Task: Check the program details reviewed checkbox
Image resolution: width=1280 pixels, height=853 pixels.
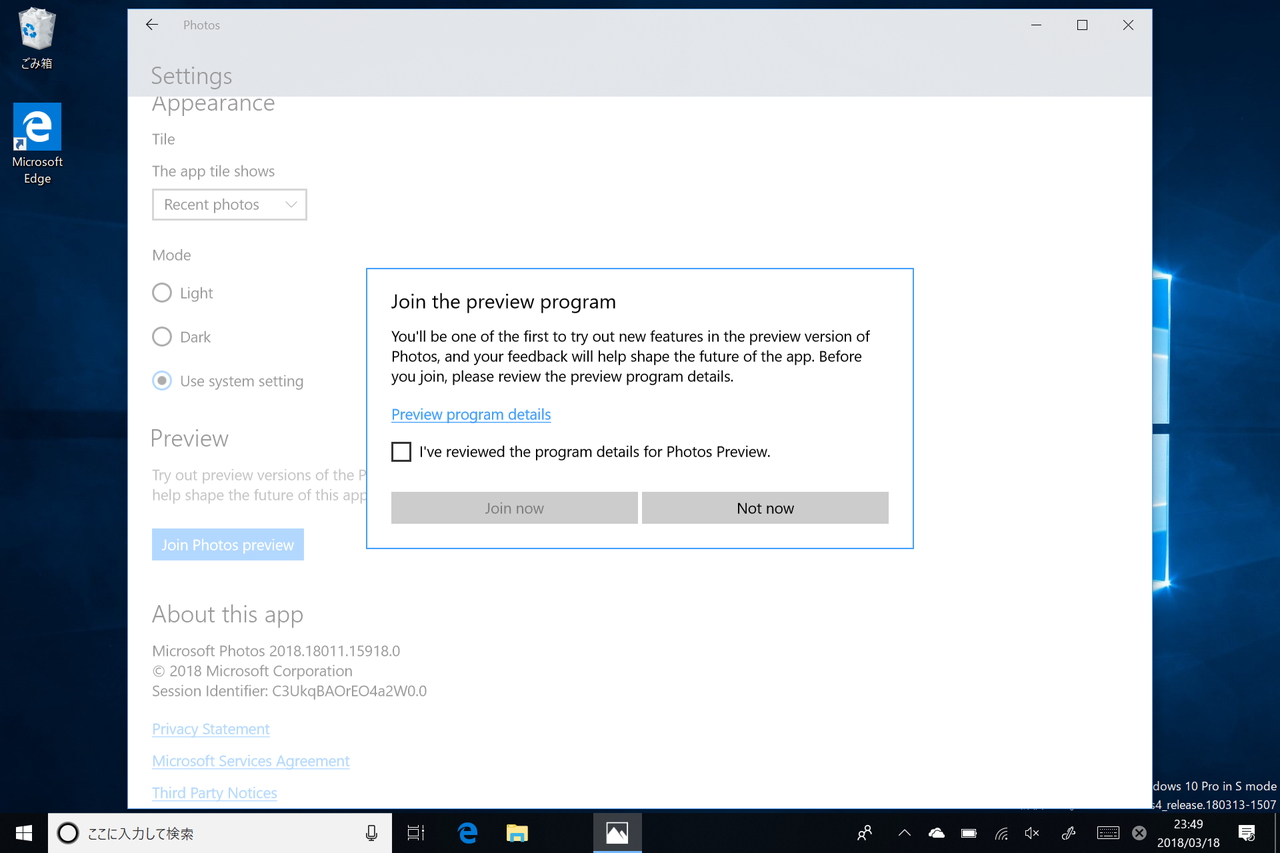Action: click(401, 452)
